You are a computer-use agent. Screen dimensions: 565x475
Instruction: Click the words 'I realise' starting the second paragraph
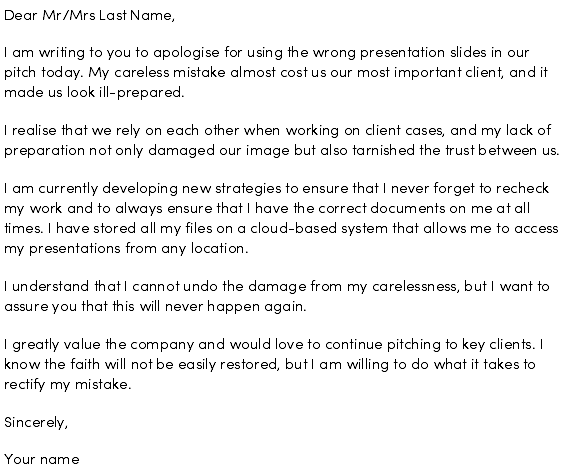click(30, 130)
